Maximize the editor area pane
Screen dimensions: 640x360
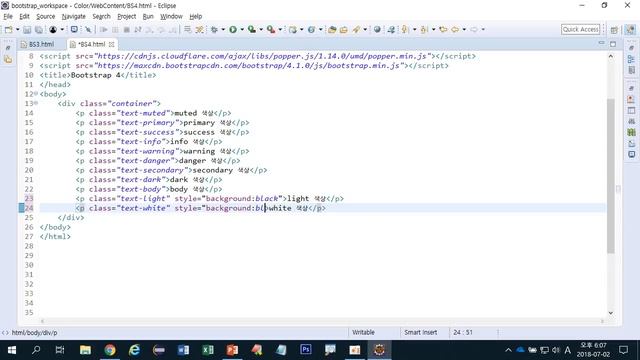[x=613, y=43]
